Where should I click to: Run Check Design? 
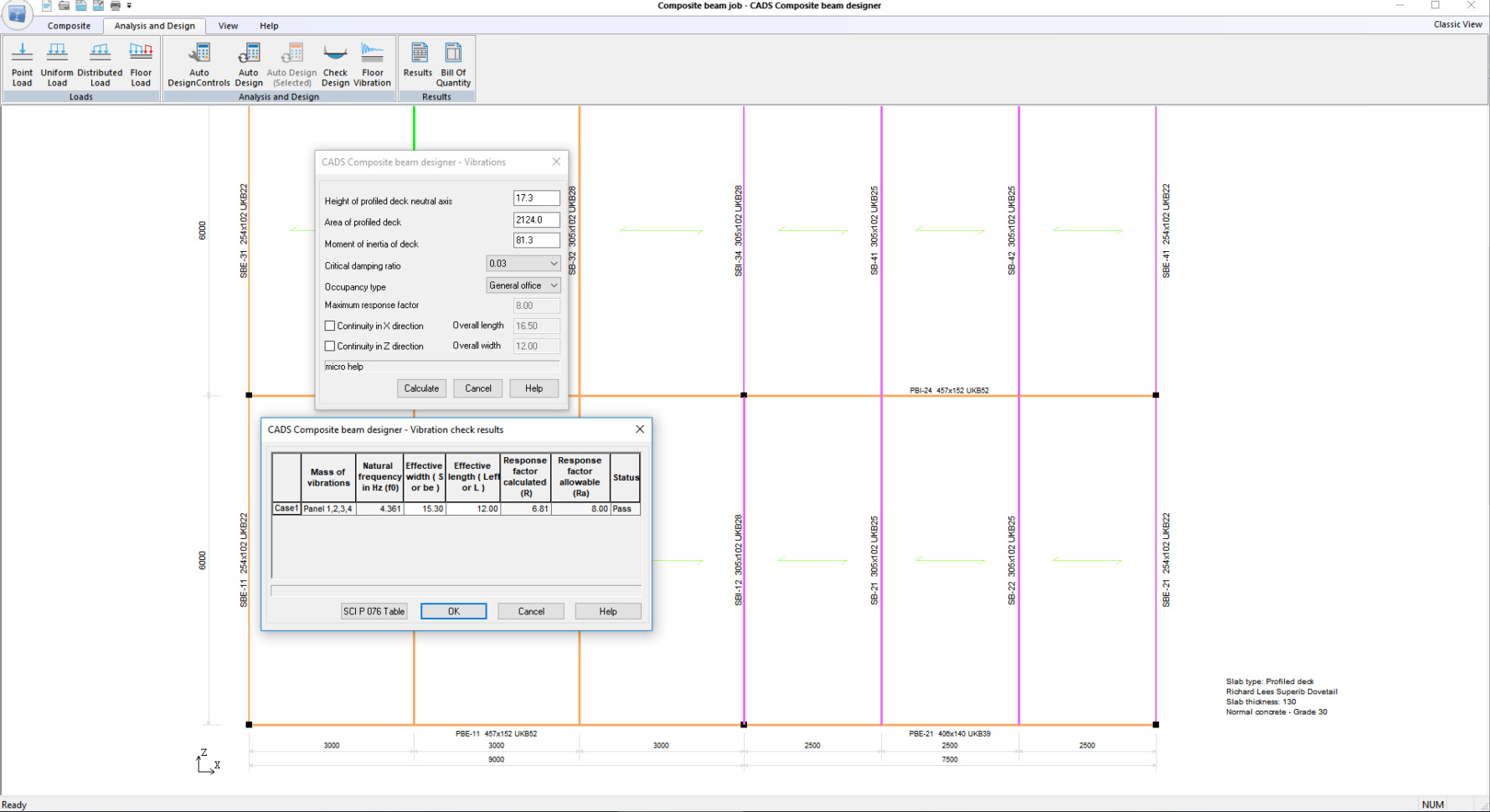click(x=335, y=64)
